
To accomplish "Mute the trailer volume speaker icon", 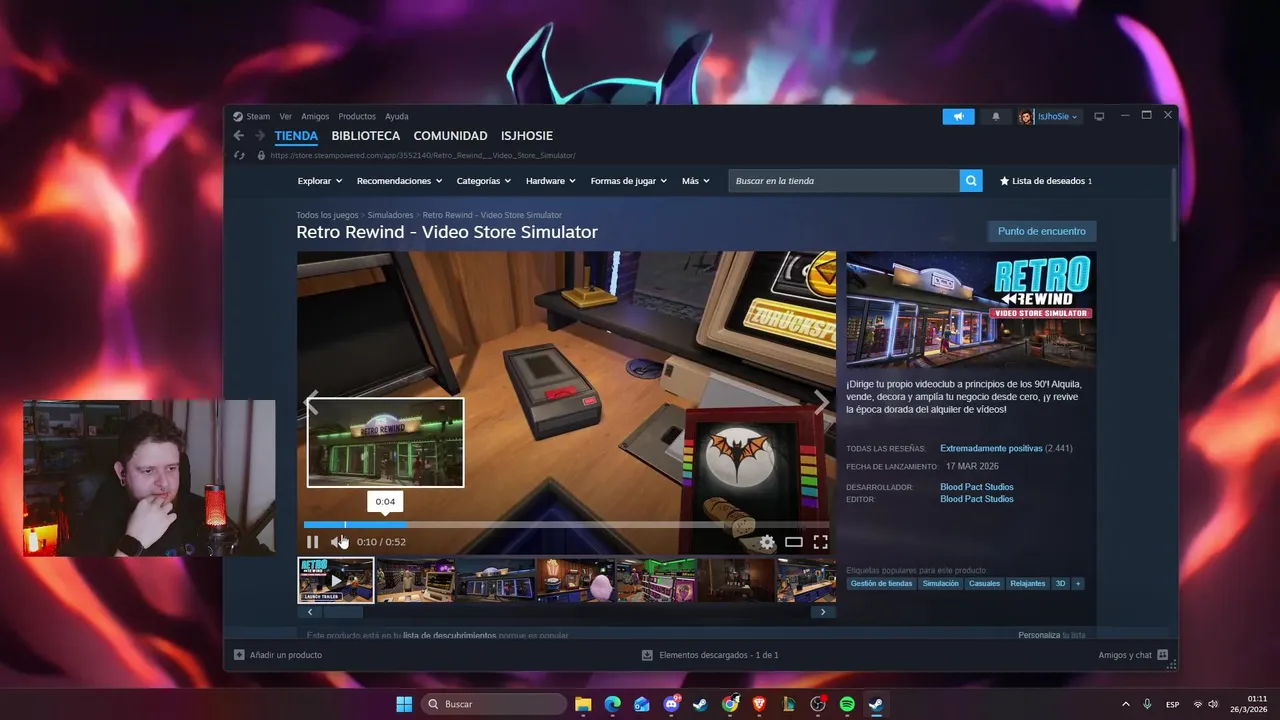I will (337, 542).
